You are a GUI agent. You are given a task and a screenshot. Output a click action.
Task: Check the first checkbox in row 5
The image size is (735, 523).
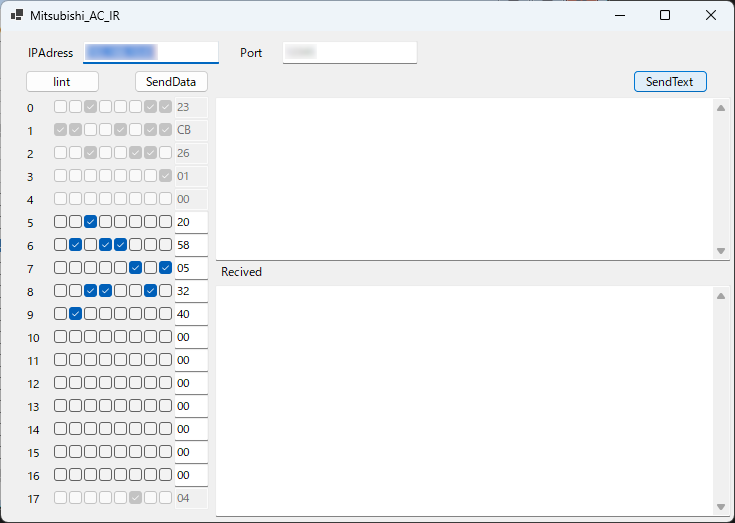tap(60, 221)
